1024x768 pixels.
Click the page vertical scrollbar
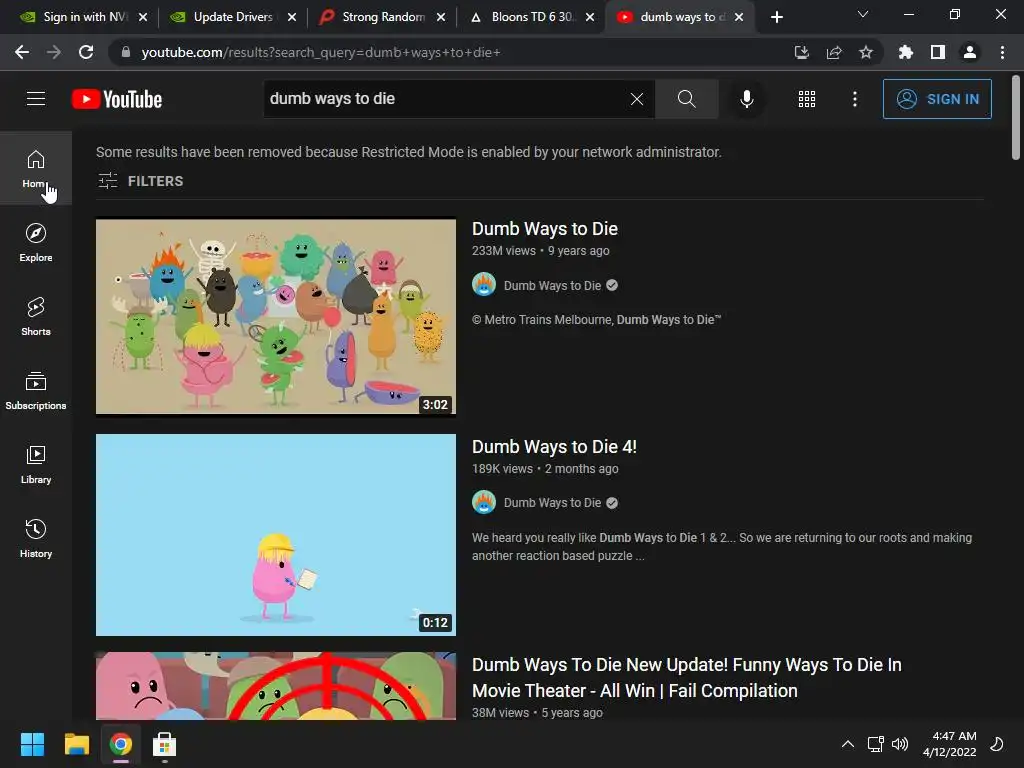1016,118
